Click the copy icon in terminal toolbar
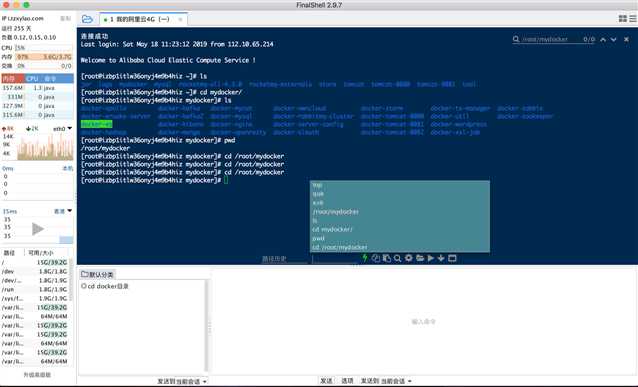The width and height of the screenshot is (638, 387). click(376, 258)
